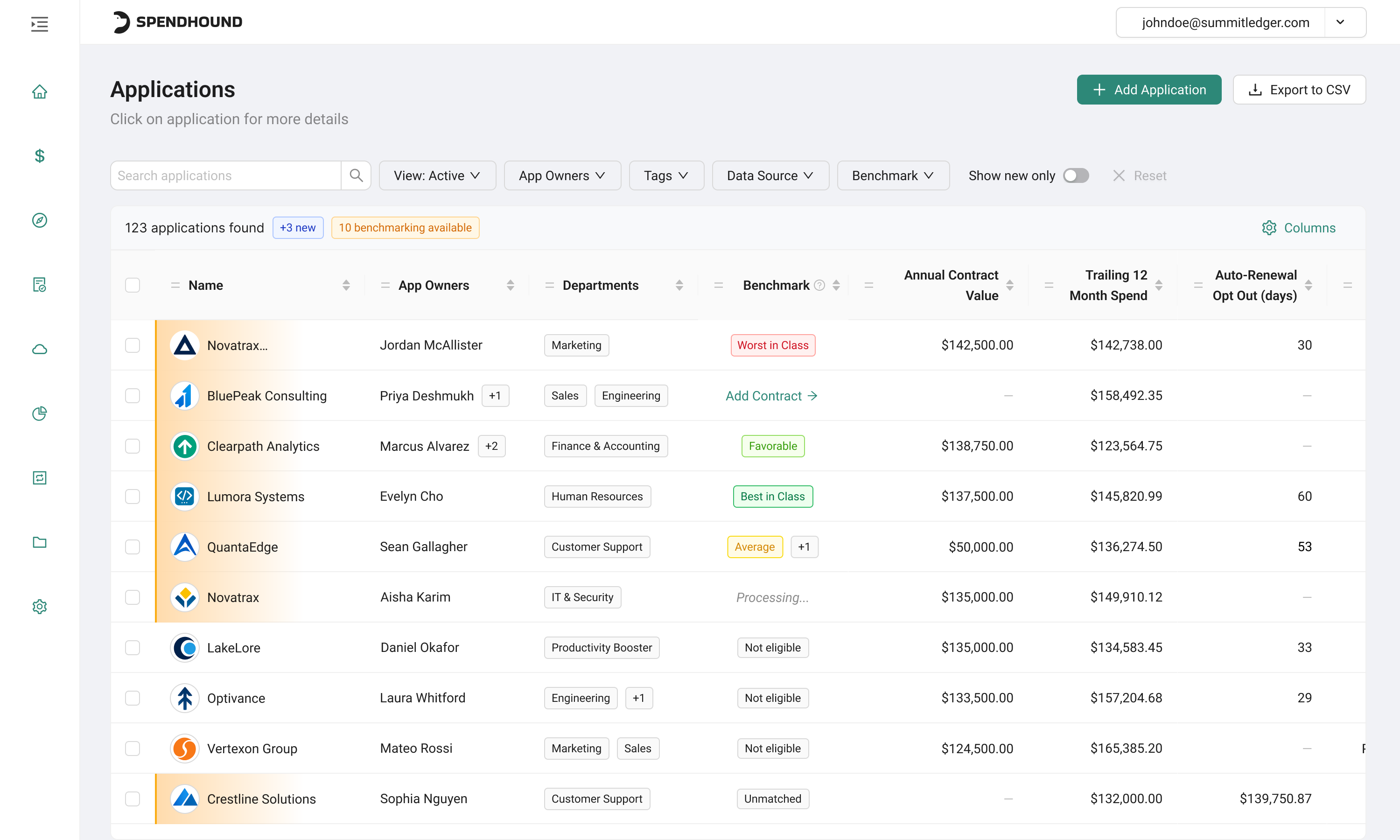Open the Data Source filter dropdown
Image resolution: width=1400 pixels, height=840 pixels.
coord(771,175)
